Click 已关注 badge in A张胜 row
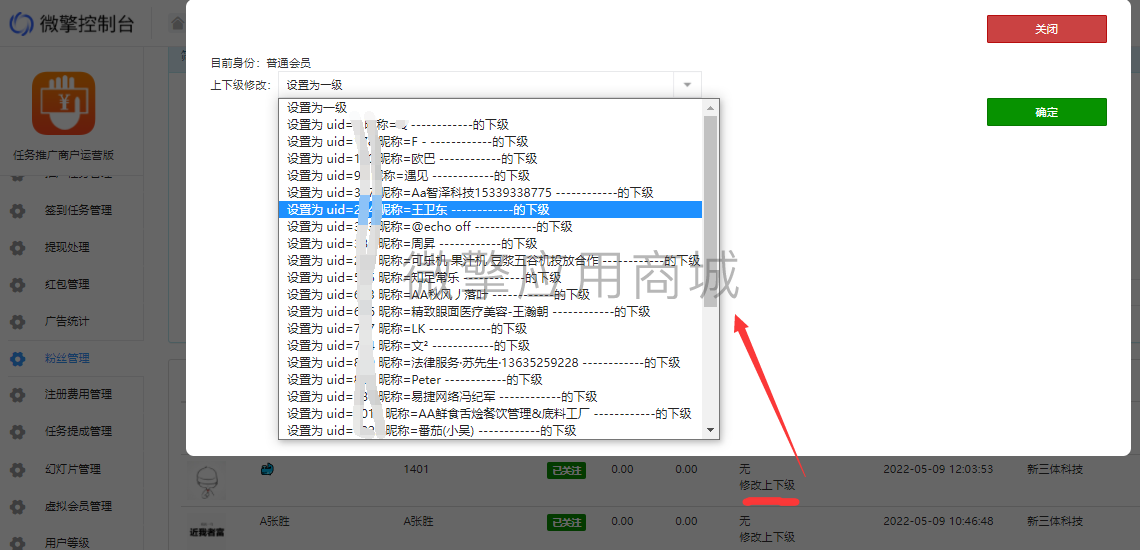Viewport: 1140px width, 550px height. [566, 522]
